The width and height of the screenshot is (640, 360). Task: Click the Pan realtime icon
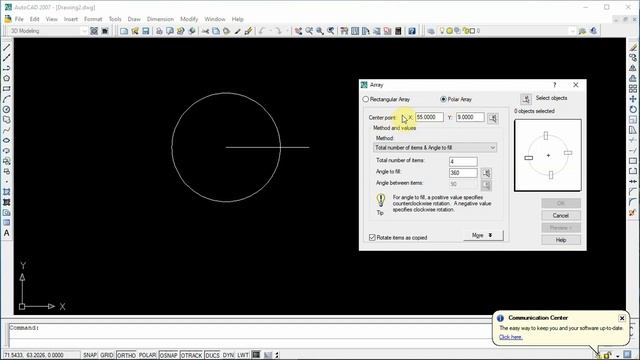[x=298, y=31]
